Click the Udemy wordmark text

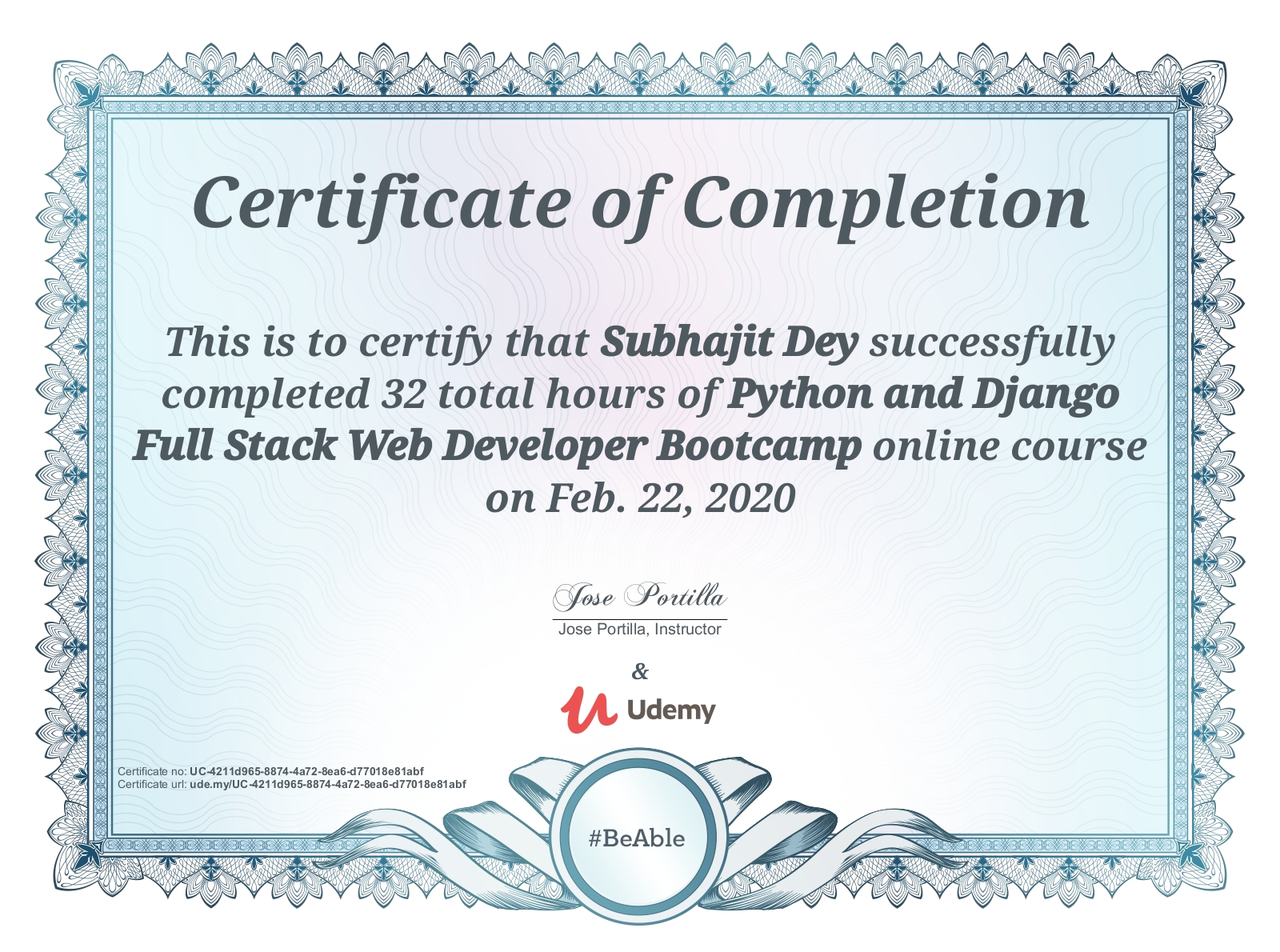(x=670, y=710)
